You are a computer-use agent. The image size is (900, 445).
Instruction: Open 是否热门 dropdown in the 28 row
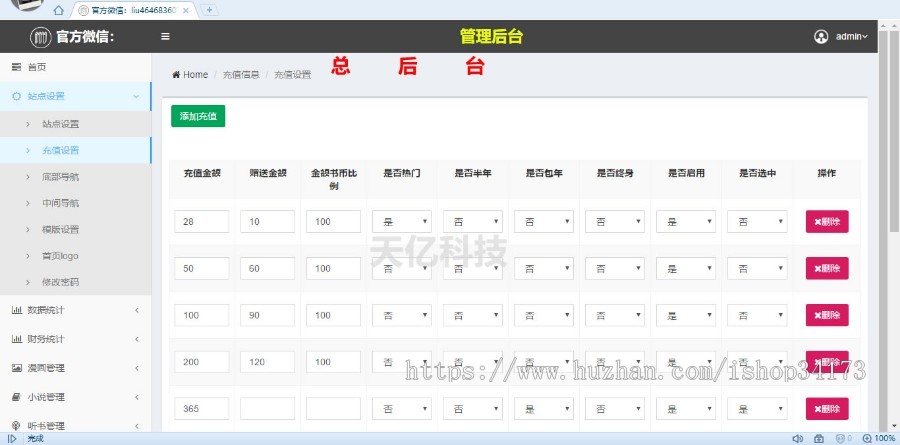pos(402,222)
